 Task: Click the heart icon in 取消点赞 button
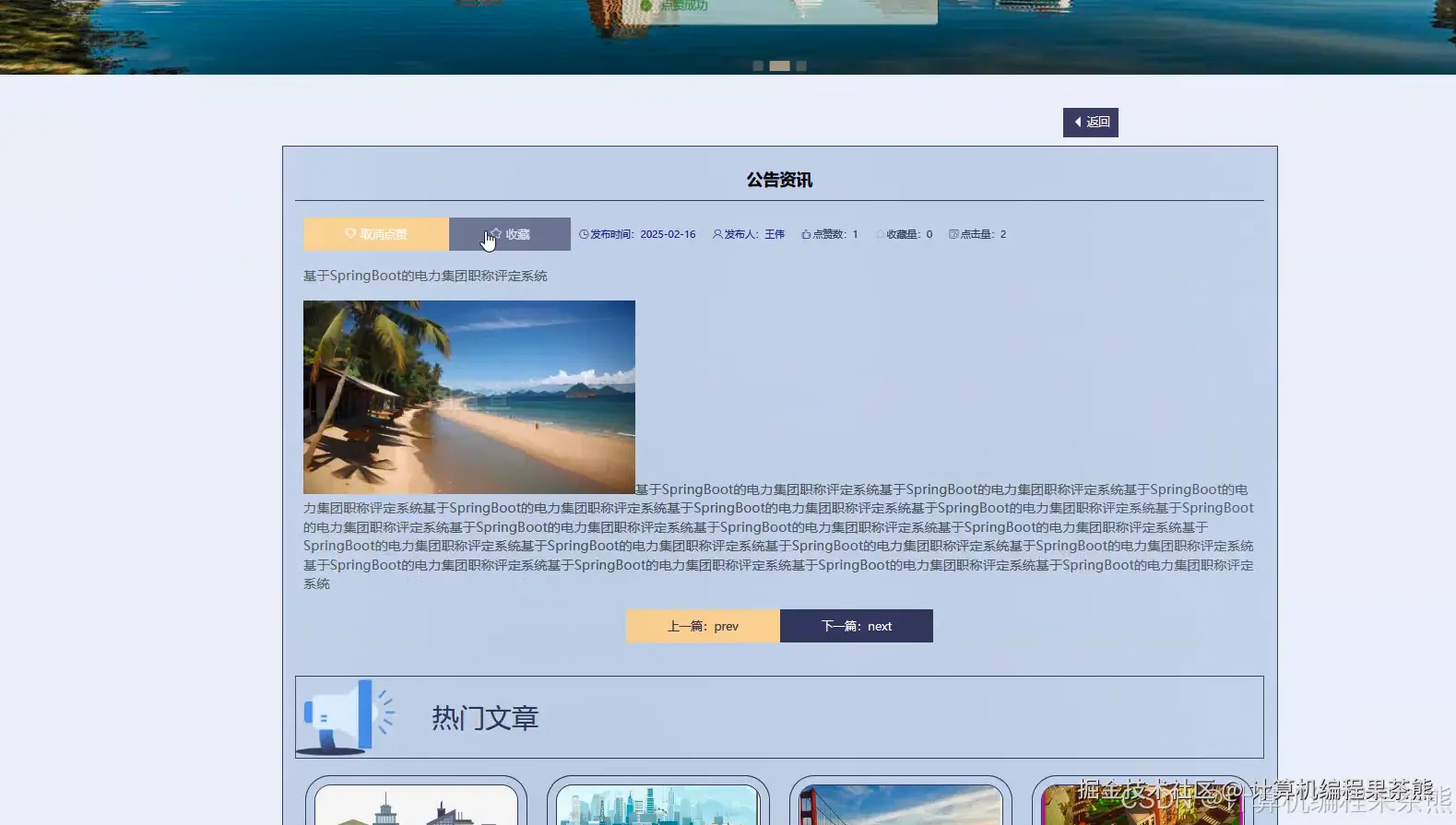pos(350,234)
